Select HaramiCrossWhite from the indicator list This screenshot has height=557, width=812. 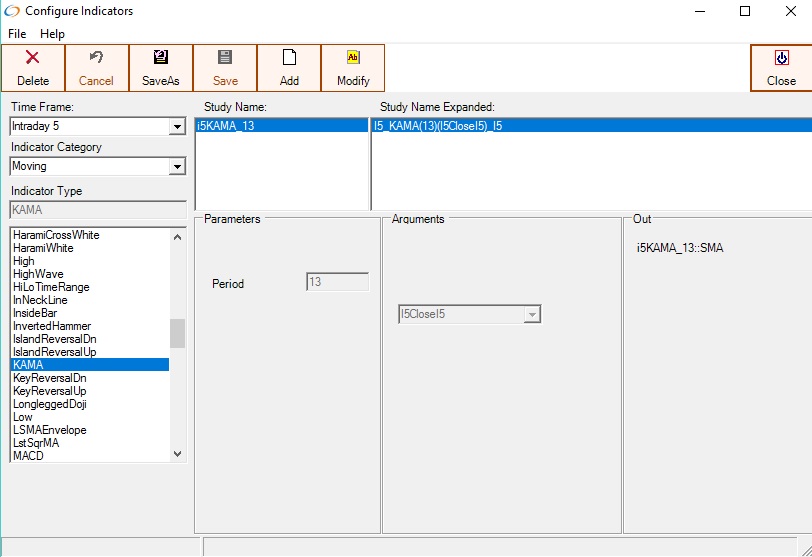coord(56,235)
